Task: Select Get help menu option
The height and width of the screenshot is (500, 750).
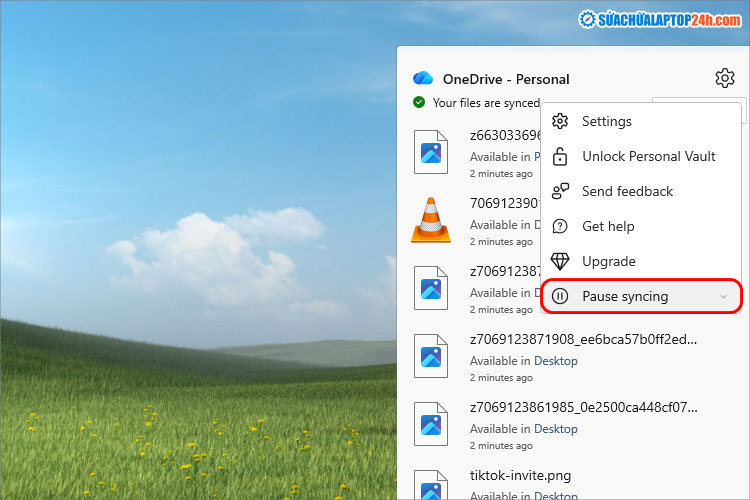Action: 608,226
